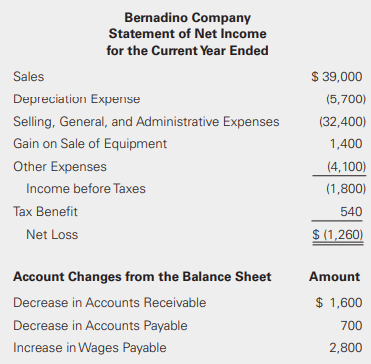
Task: Select the Statement of Net Income heading
Action: 188,34
